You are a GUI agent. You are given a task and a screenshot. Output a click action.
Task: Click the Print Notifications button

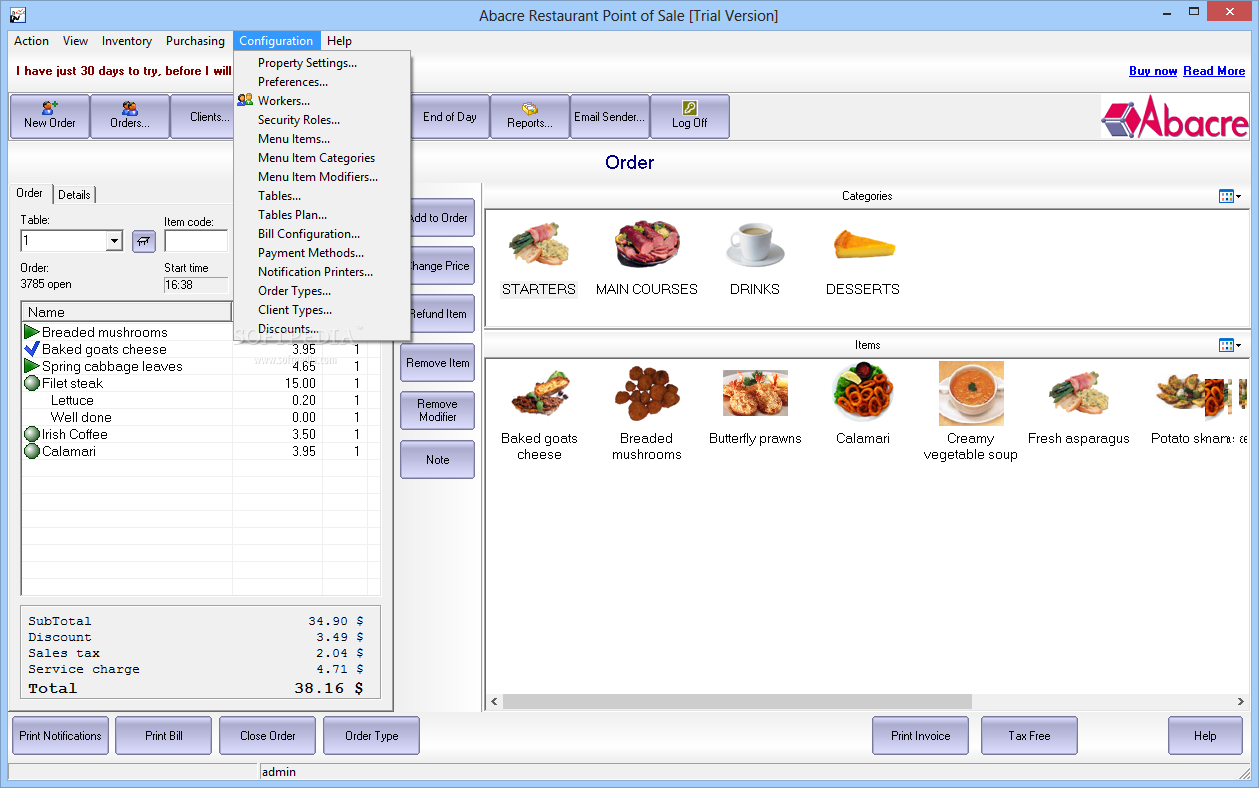[60, 736]
